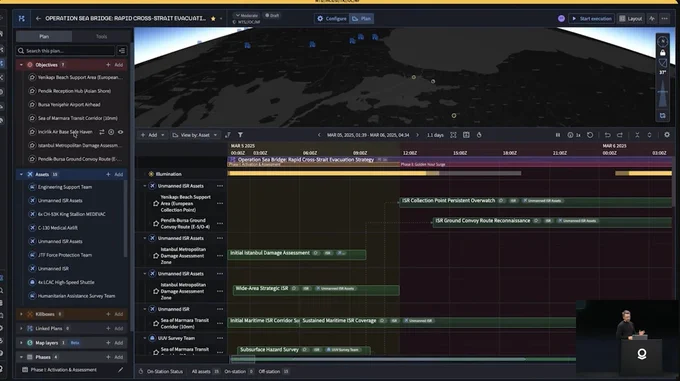The width and height of the screenshot is (680, 381).
Task: Toggle visibility of Incirlik Air Base objective
Action: click(121, 132)
